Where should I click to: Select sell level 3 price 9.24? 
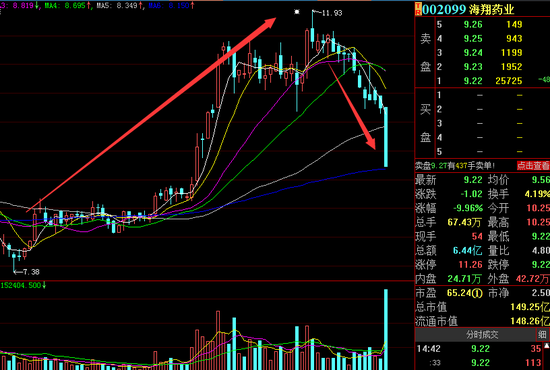point(473,53)
